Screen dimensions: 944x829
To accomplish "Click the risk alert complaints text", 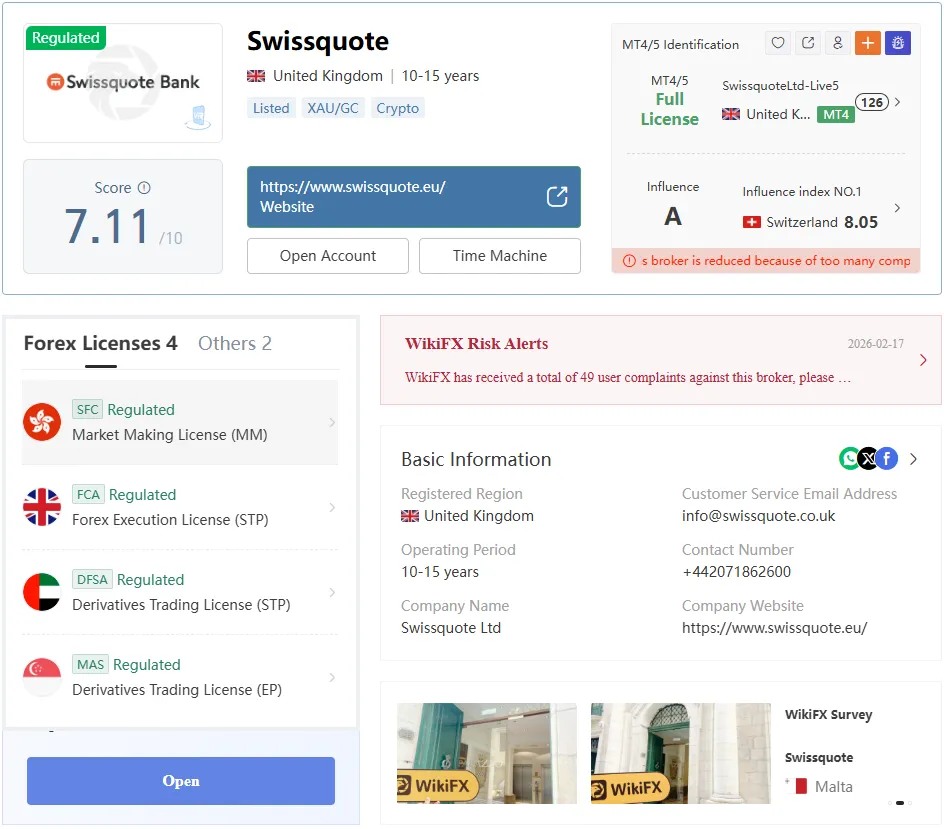I will coord(627,377).
